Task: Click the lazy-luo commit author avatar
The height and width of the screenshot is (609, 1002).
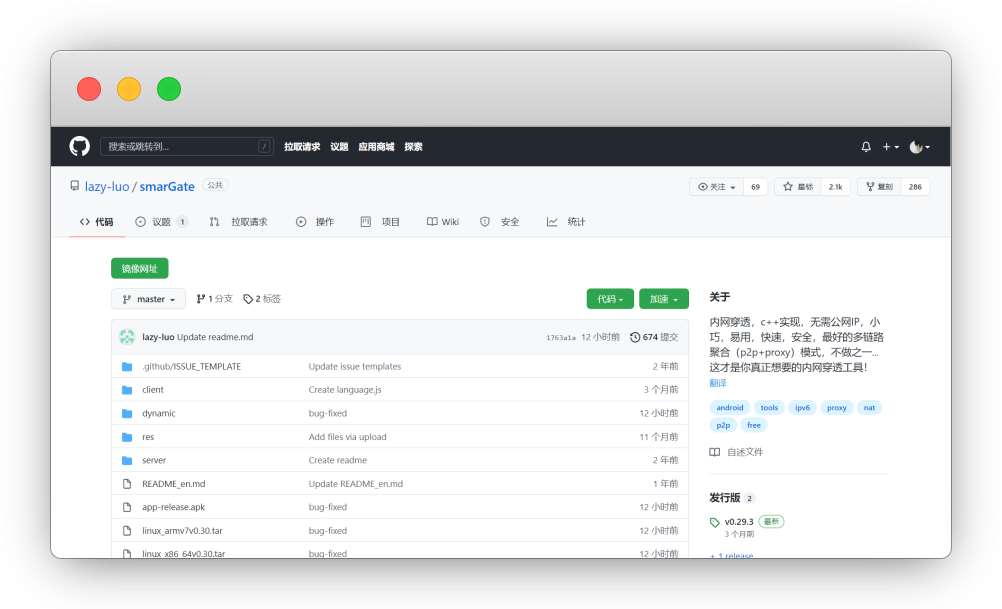Action: point(127,337)
